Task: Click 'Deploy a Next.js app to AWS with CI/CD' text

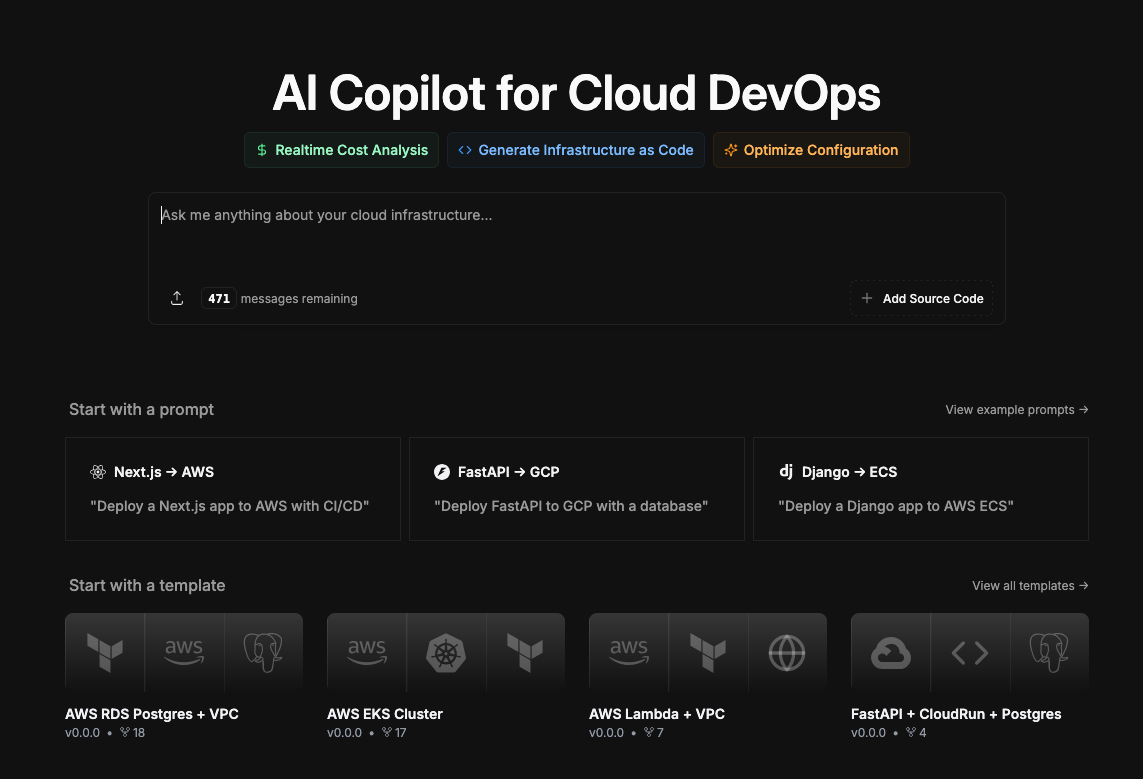Action: pos(230,506)
